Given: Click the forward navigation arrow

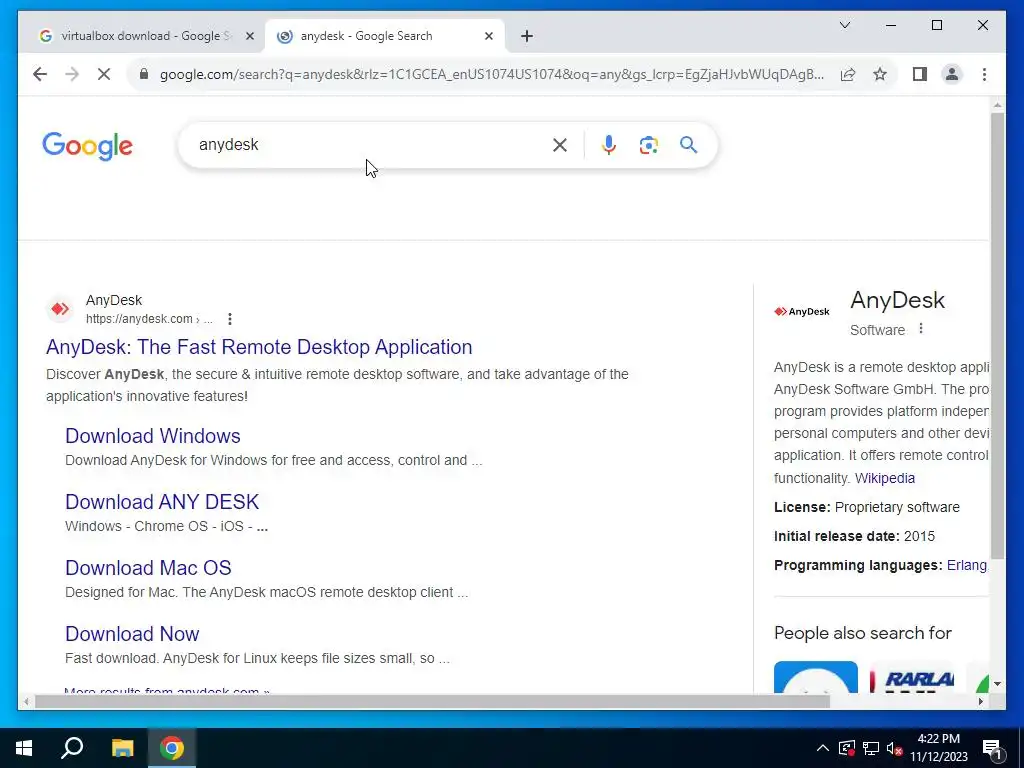Looking at the screenshot, I should click(72, 74).
